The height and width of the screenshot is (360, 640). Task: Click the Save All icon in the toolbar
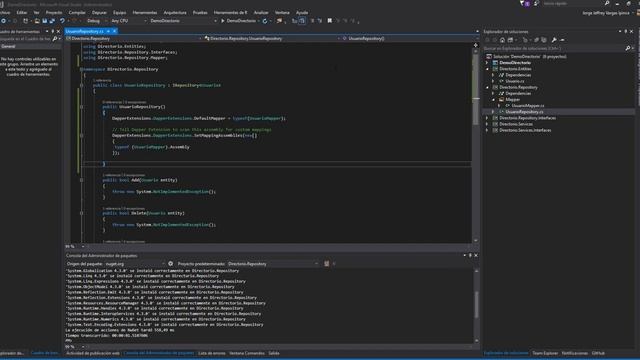tap(52, 21)
